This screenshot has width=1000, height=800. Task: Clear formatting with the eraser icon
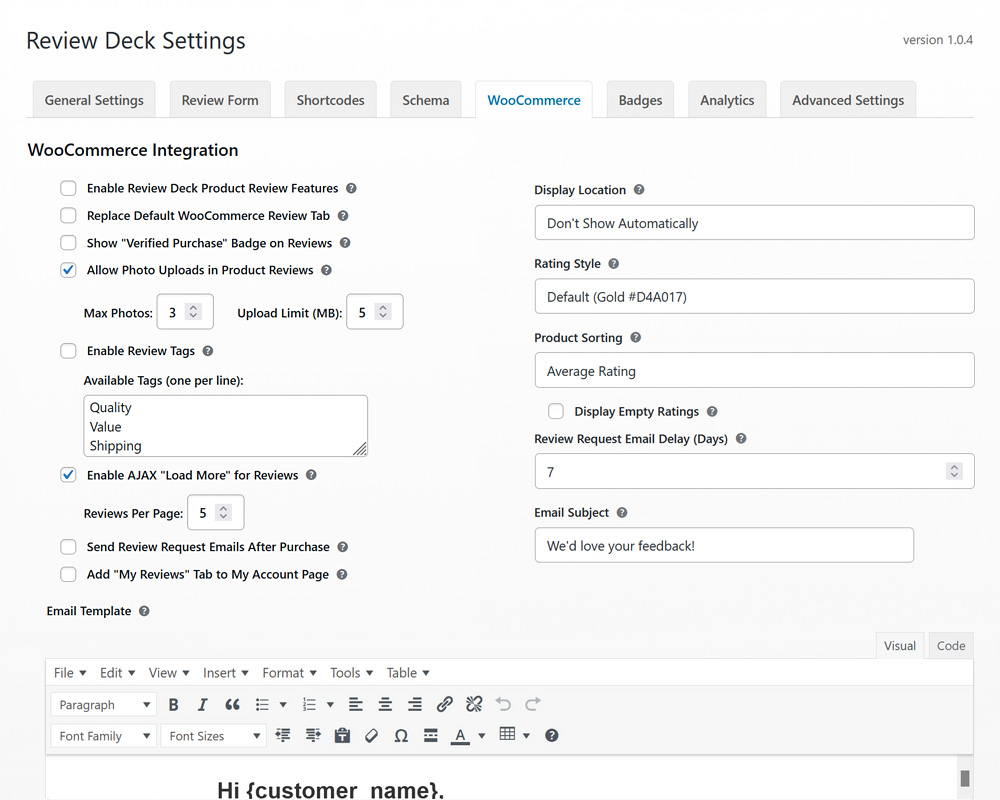371,735
